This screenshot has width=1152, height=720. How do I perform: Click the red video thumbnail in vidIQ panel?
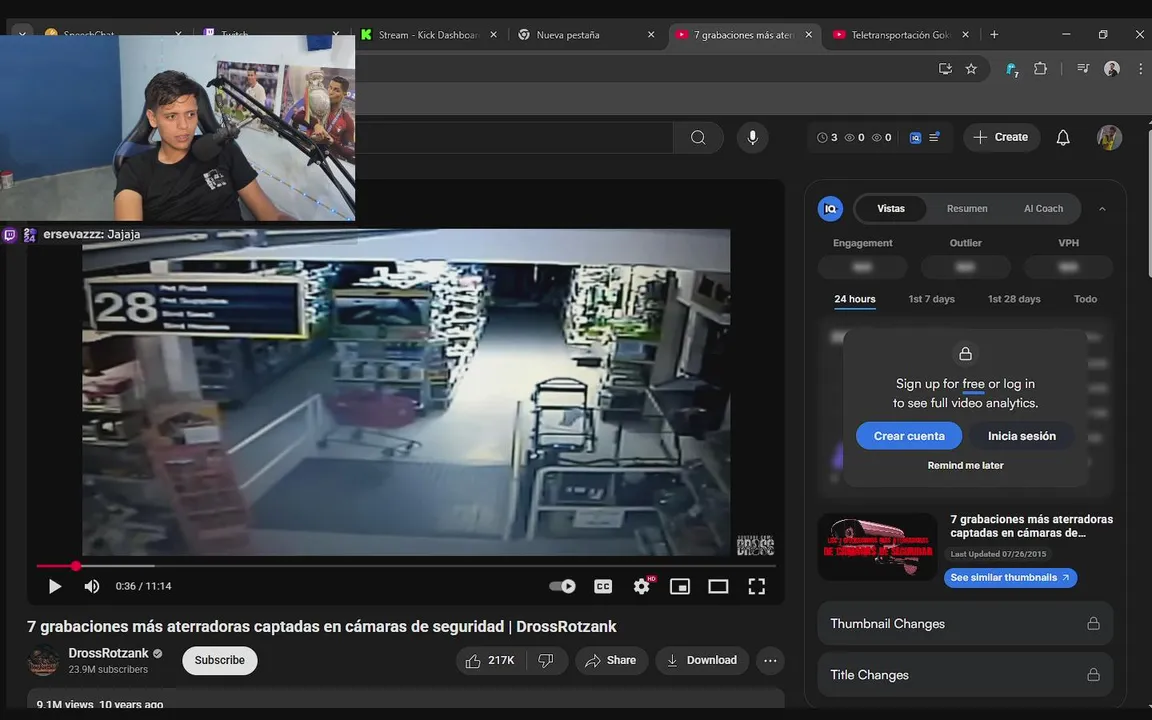878,547
